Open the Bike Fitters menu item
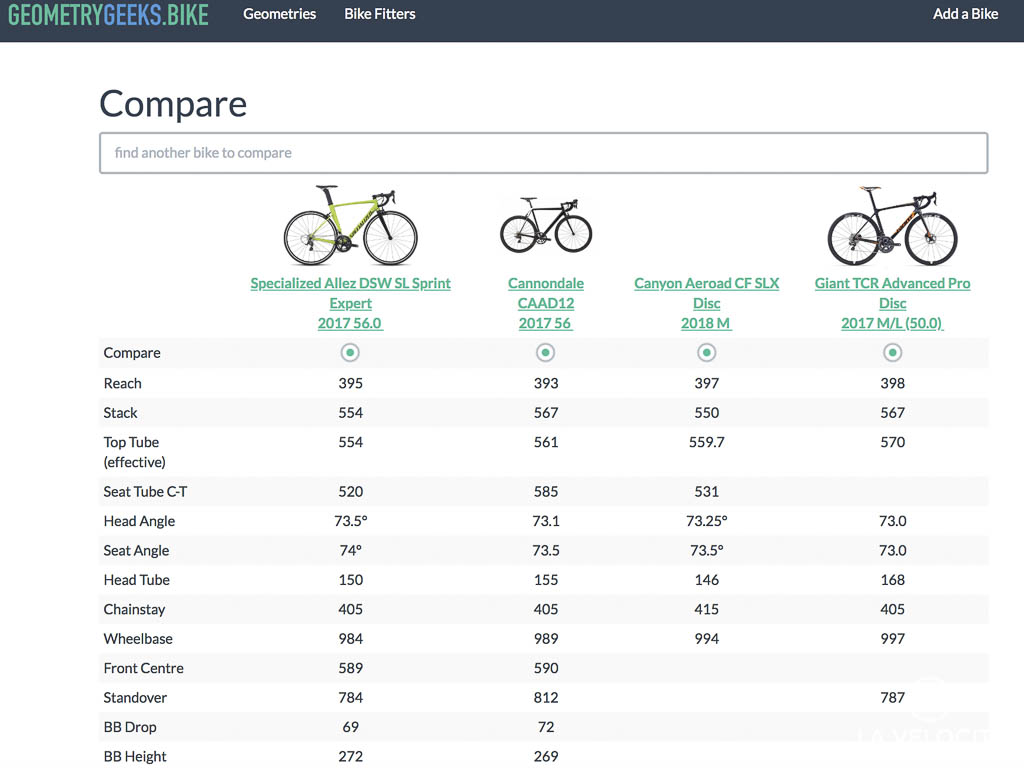 (x=379, y=14)
